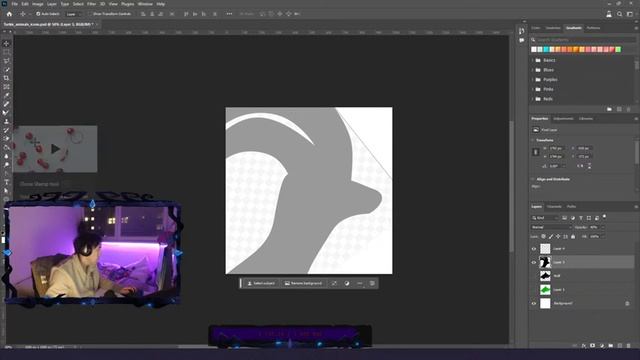Create new adjustment layer icon
This screenshot has width=640, height=360.
[602, 346]
